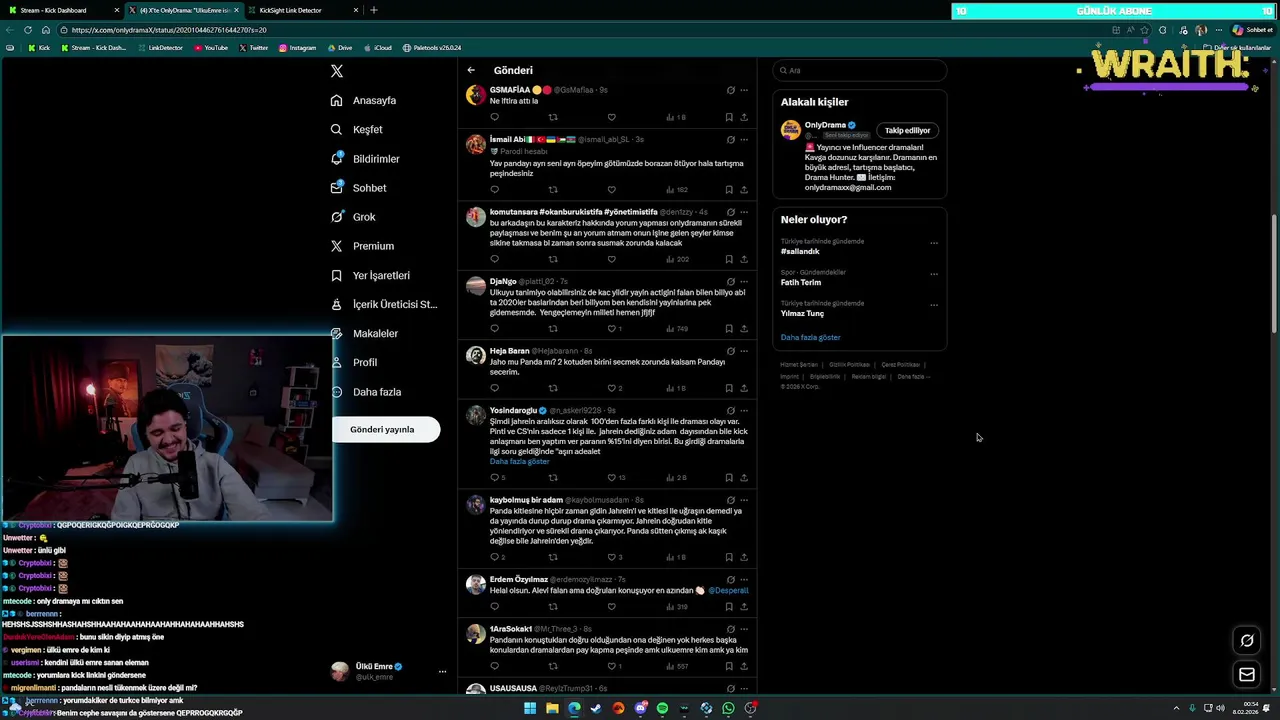Open Profil in the sidebar
The image size is (1280, 720).
point(355,362)
